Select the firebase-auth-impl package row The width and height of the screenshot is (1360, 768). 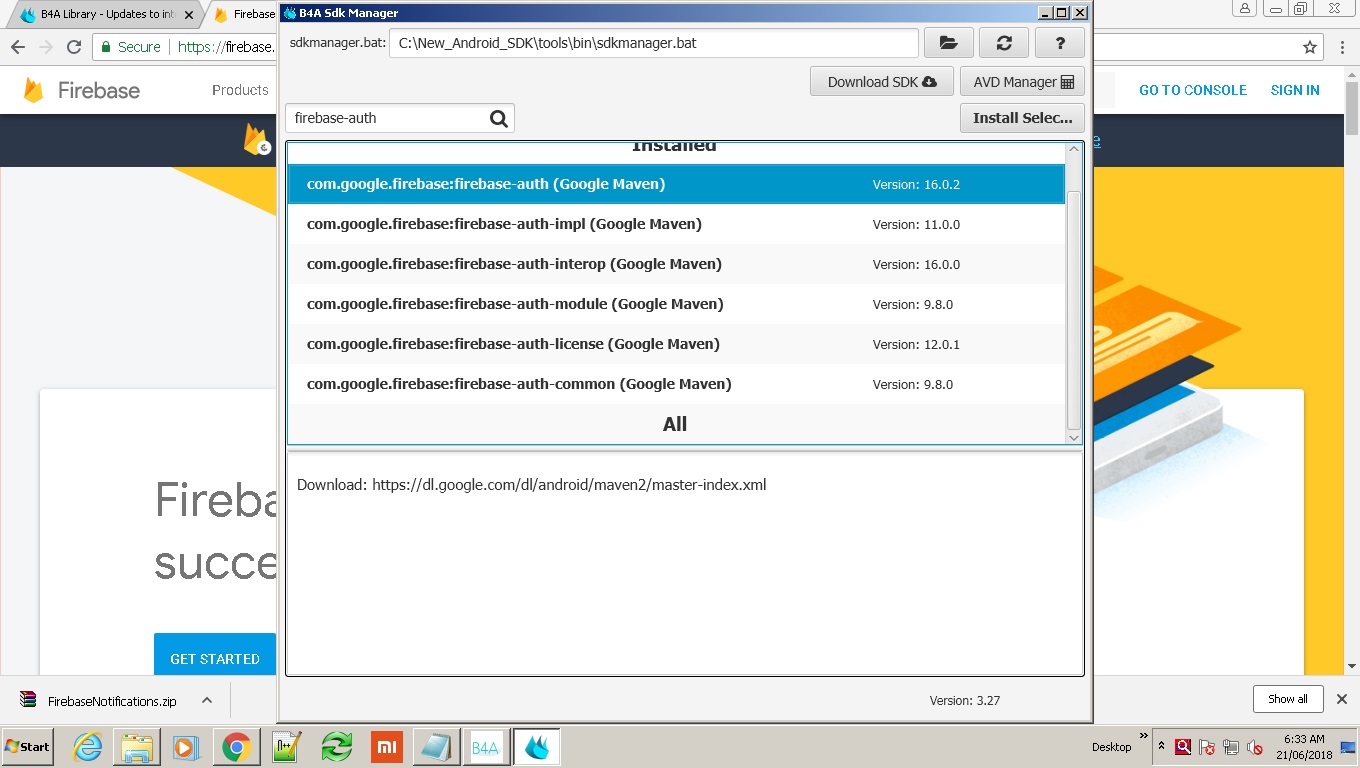click(676, 224)
